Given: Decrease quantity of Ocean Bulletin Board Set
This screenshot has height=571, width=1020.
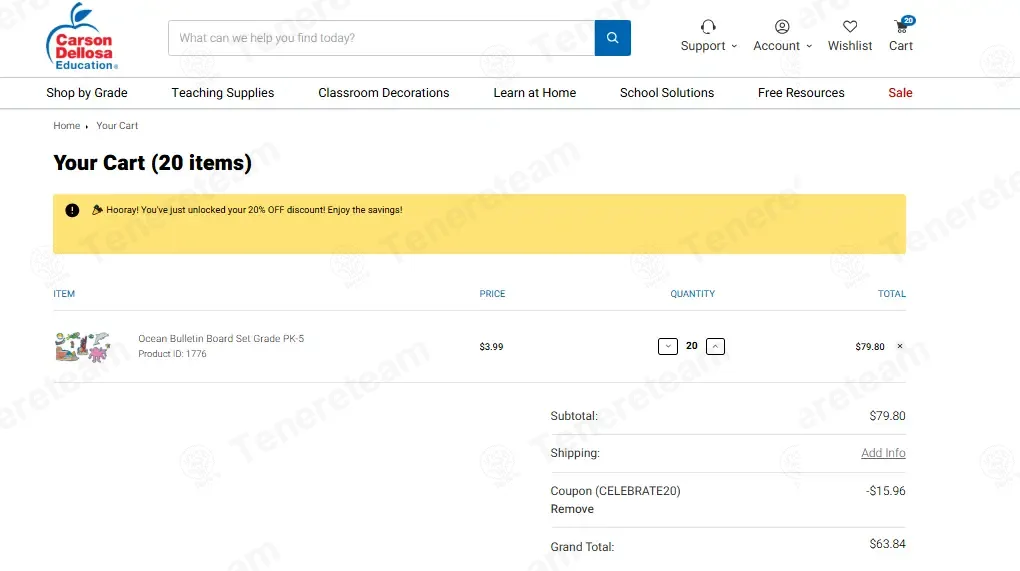Looking at the screenshot, I should (x=667, y=347).
